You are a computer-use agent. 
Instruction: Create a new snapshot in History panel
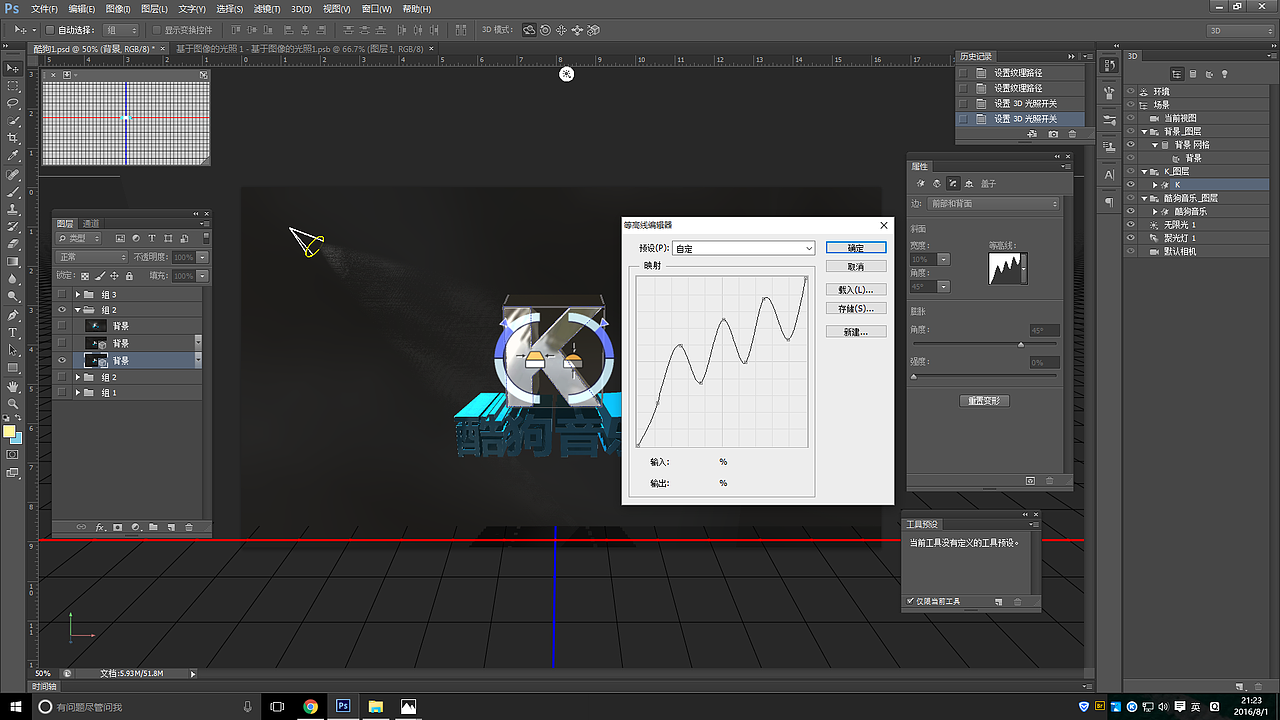coord(1053,133)
